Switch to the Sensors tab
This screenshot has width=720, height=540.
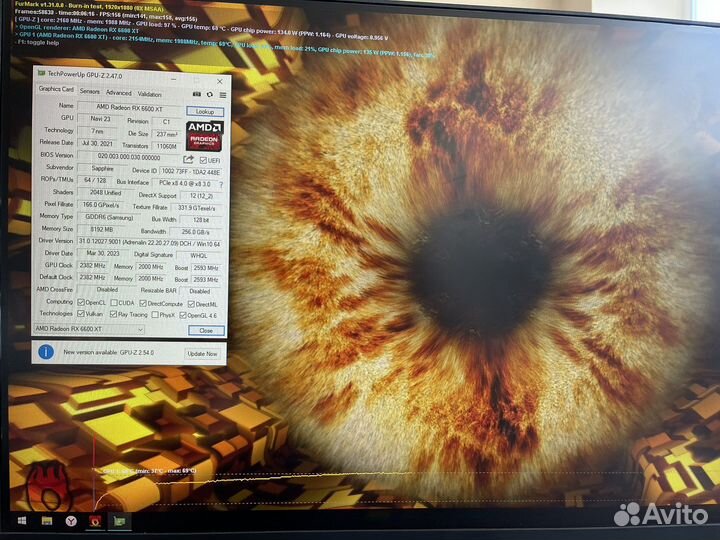tap(90, 91)
